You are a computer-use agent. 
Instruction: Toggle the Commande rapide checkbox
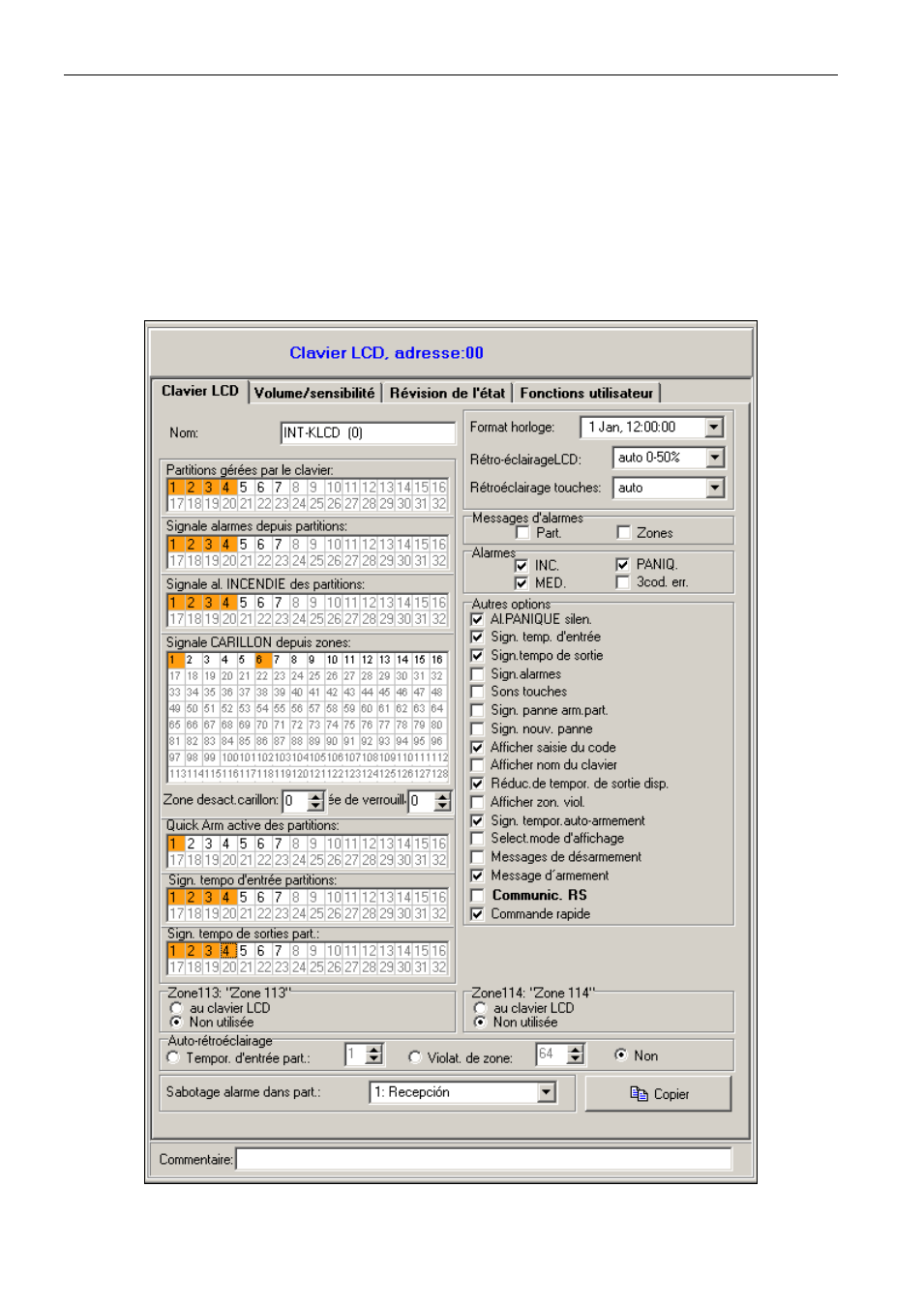[477, 913]
